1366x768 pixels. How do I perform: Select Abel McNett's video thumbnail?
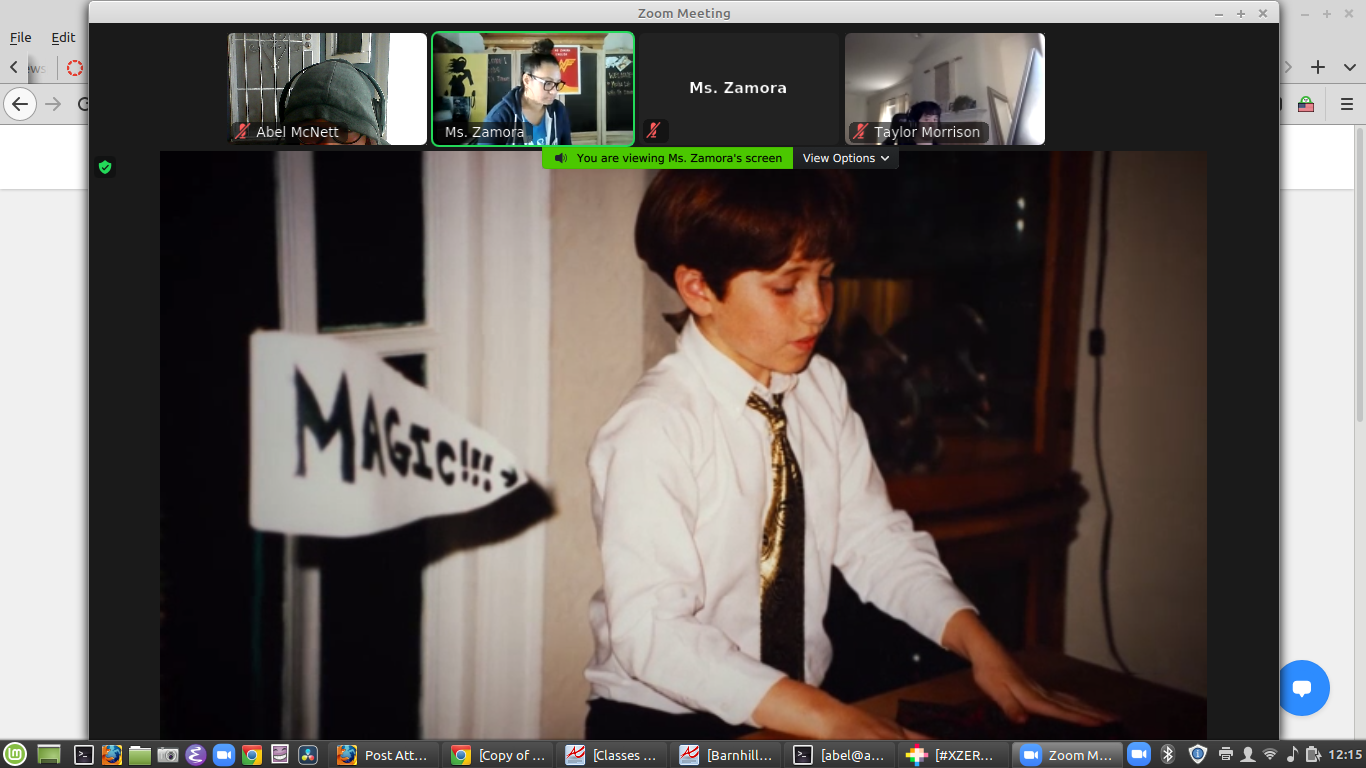click(327, 89)
